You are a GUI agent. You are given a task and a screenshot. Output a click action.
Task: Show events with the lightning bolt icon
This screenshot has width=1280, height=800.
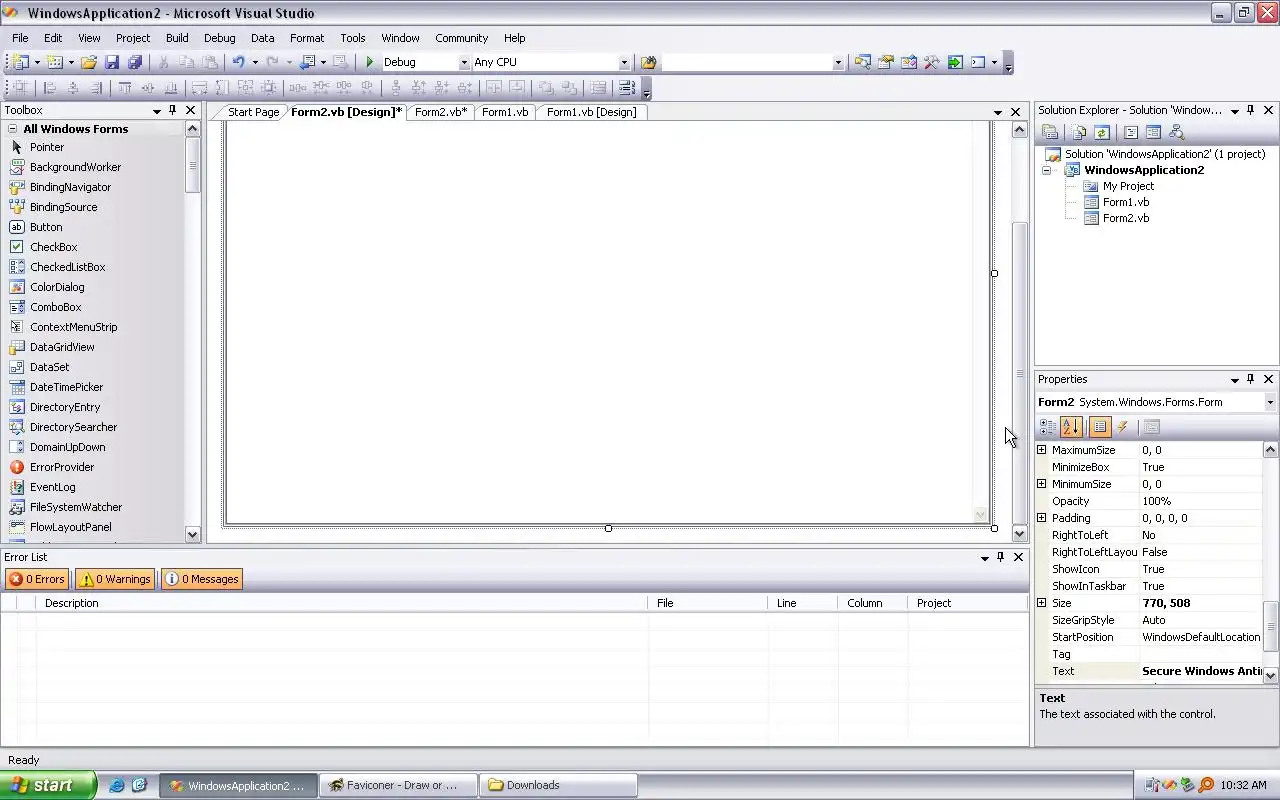[x=1123, y=427]
